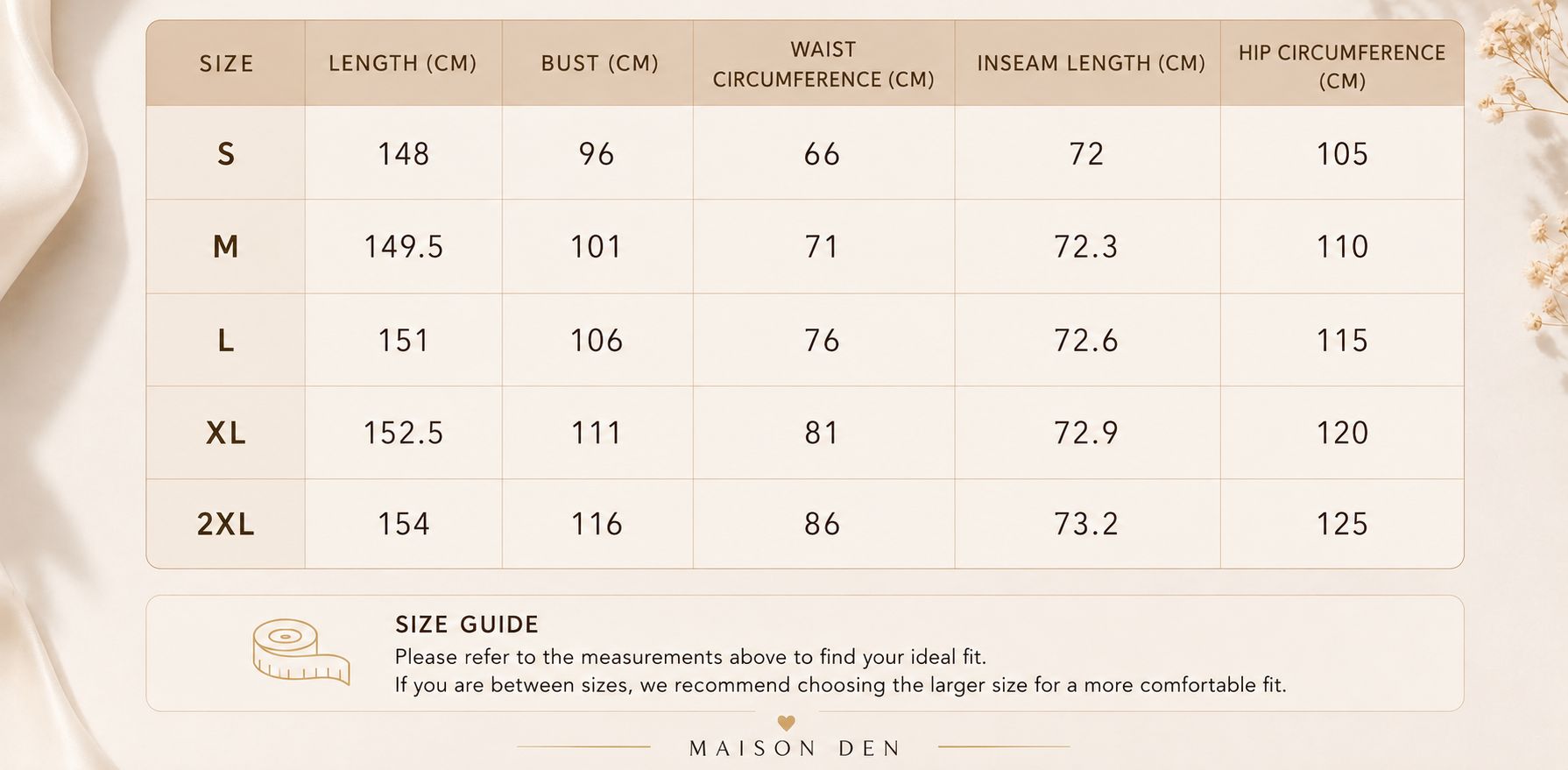Select the M size row label
Screen dimensions: 1568x770
pos(226,247)
